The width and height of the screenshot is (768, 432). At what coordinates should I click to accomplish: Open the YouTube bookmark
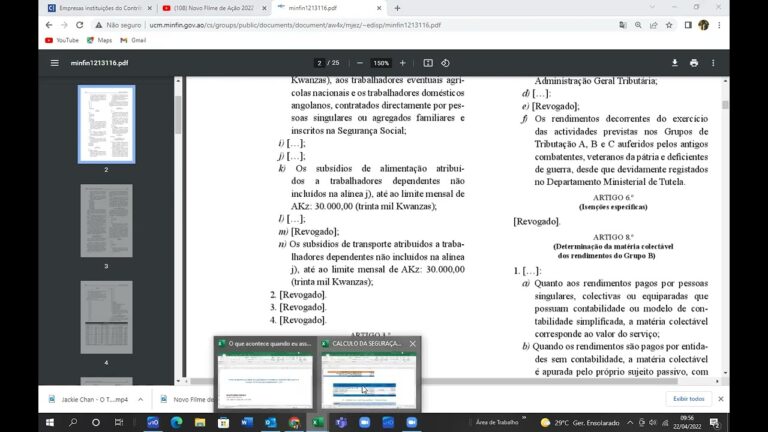(x=62, y=40)
